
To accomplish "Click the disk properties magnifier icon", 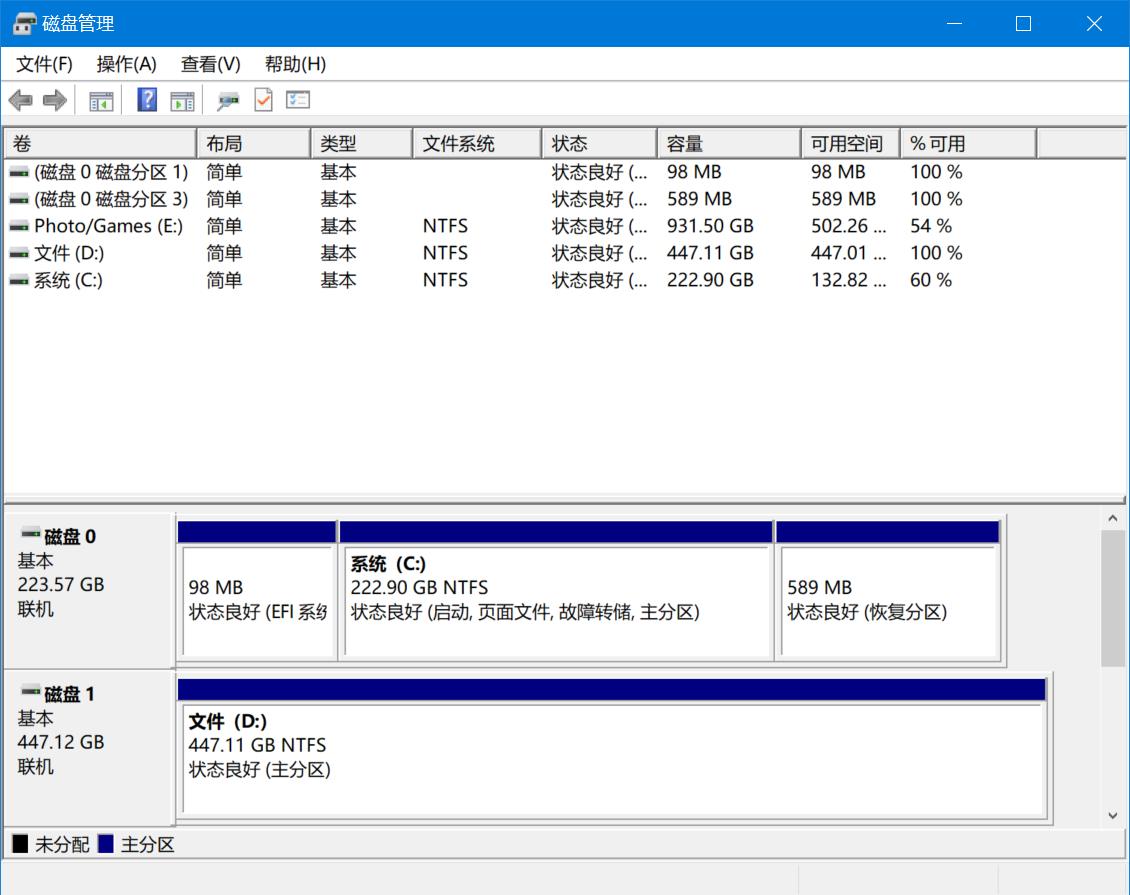I will [228, 99].
